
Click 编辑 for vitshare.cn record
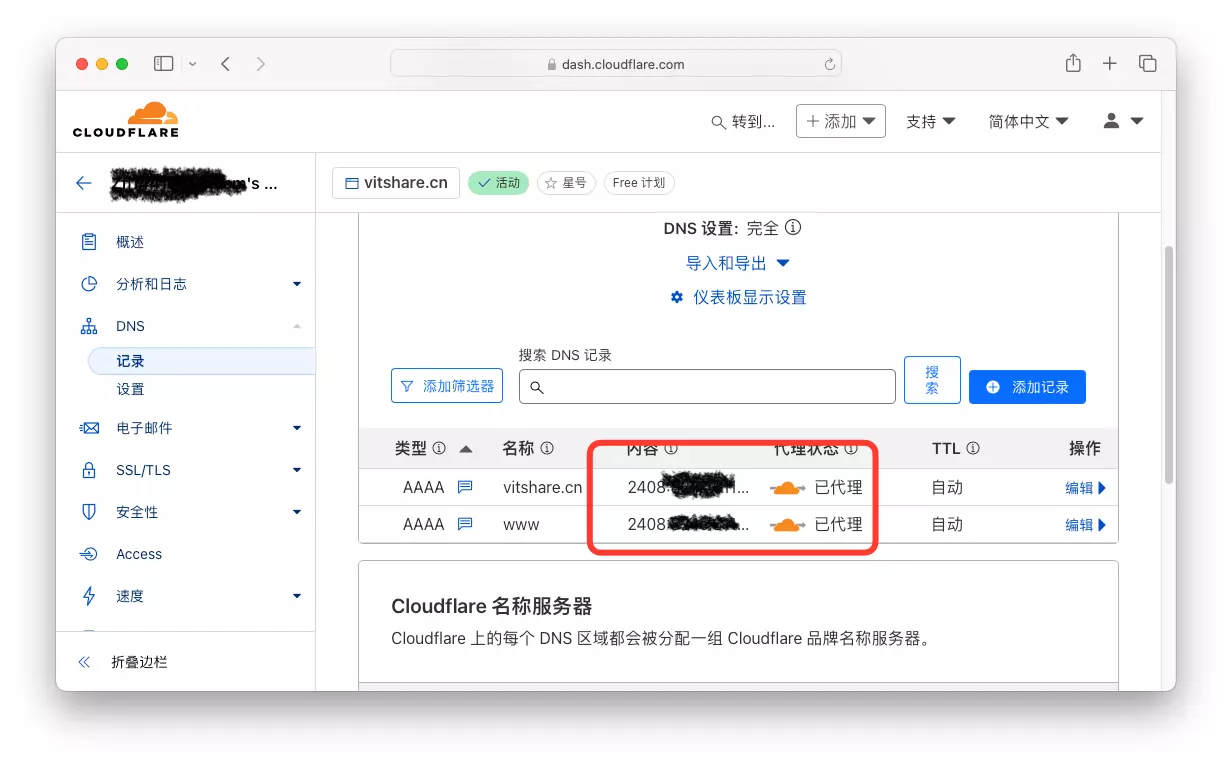(x=1085, y=488)
